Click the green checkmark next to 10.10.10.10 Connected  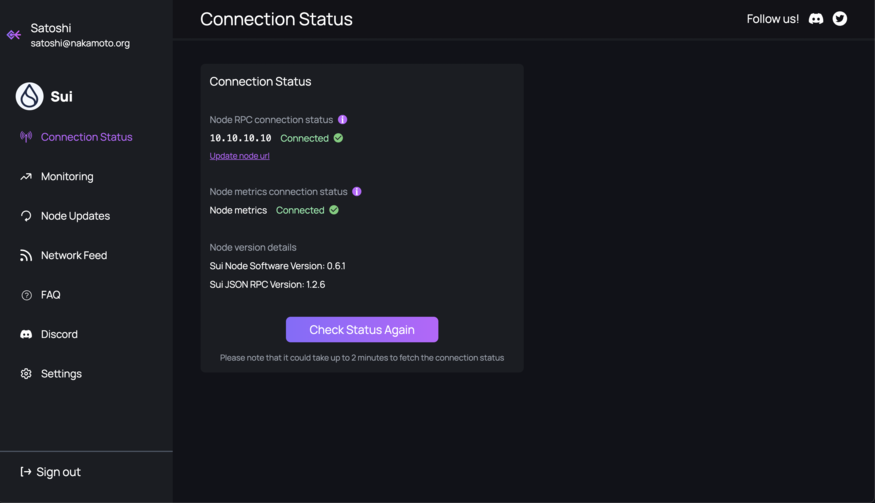[x=338, y=138]
